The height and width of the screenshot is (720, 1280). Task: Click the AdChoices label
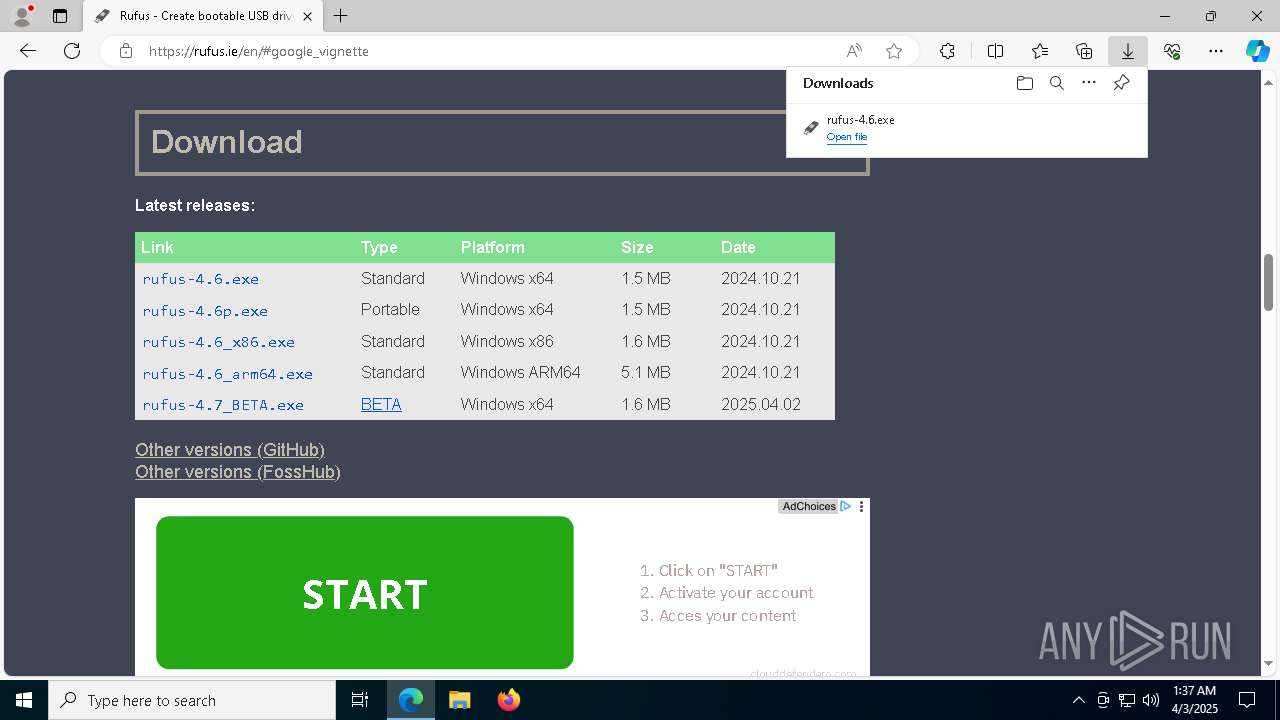point(809,507)
